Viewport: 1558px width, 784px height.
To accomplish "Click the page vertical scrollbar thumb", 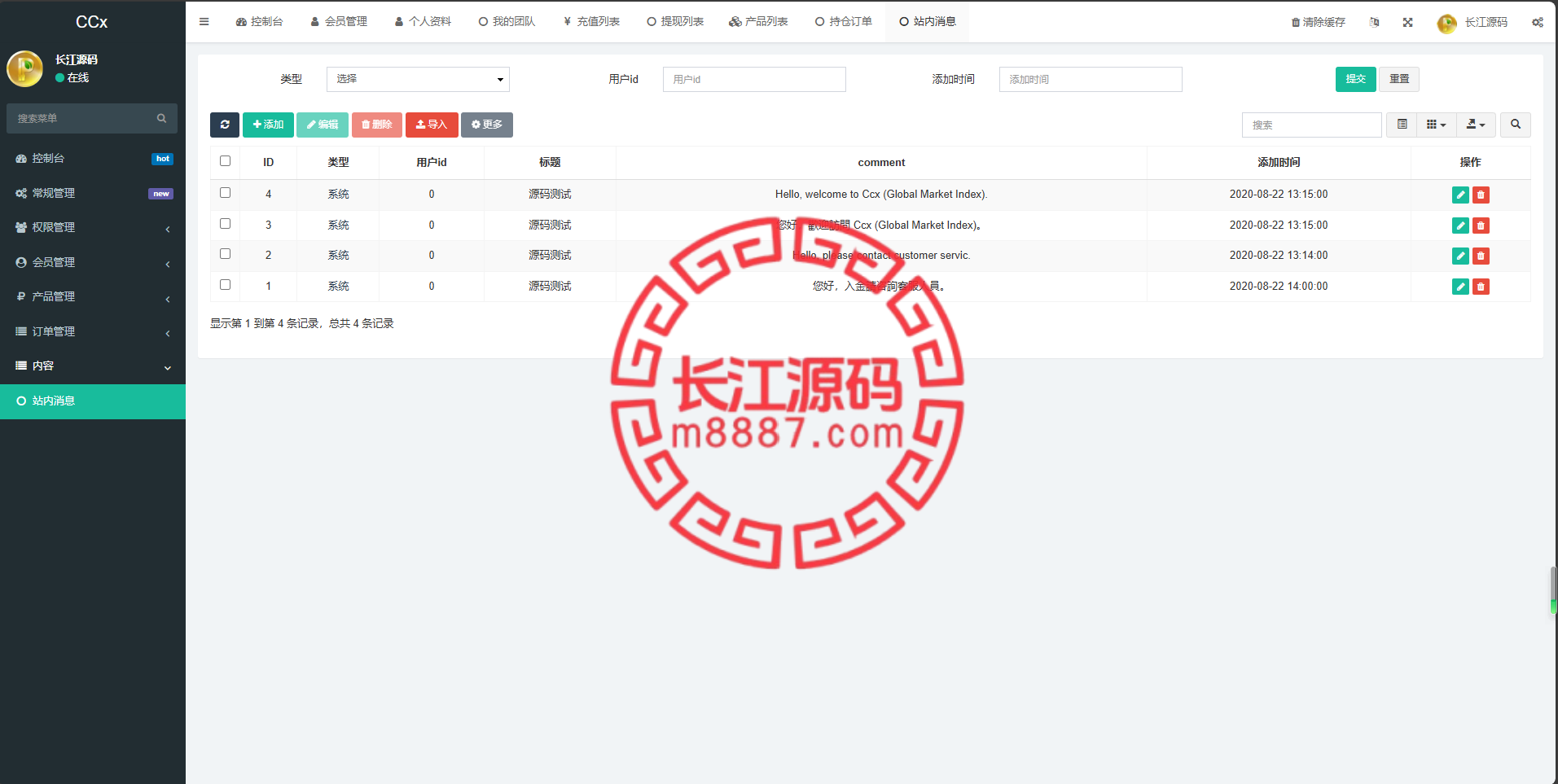I will [1553, 590].
